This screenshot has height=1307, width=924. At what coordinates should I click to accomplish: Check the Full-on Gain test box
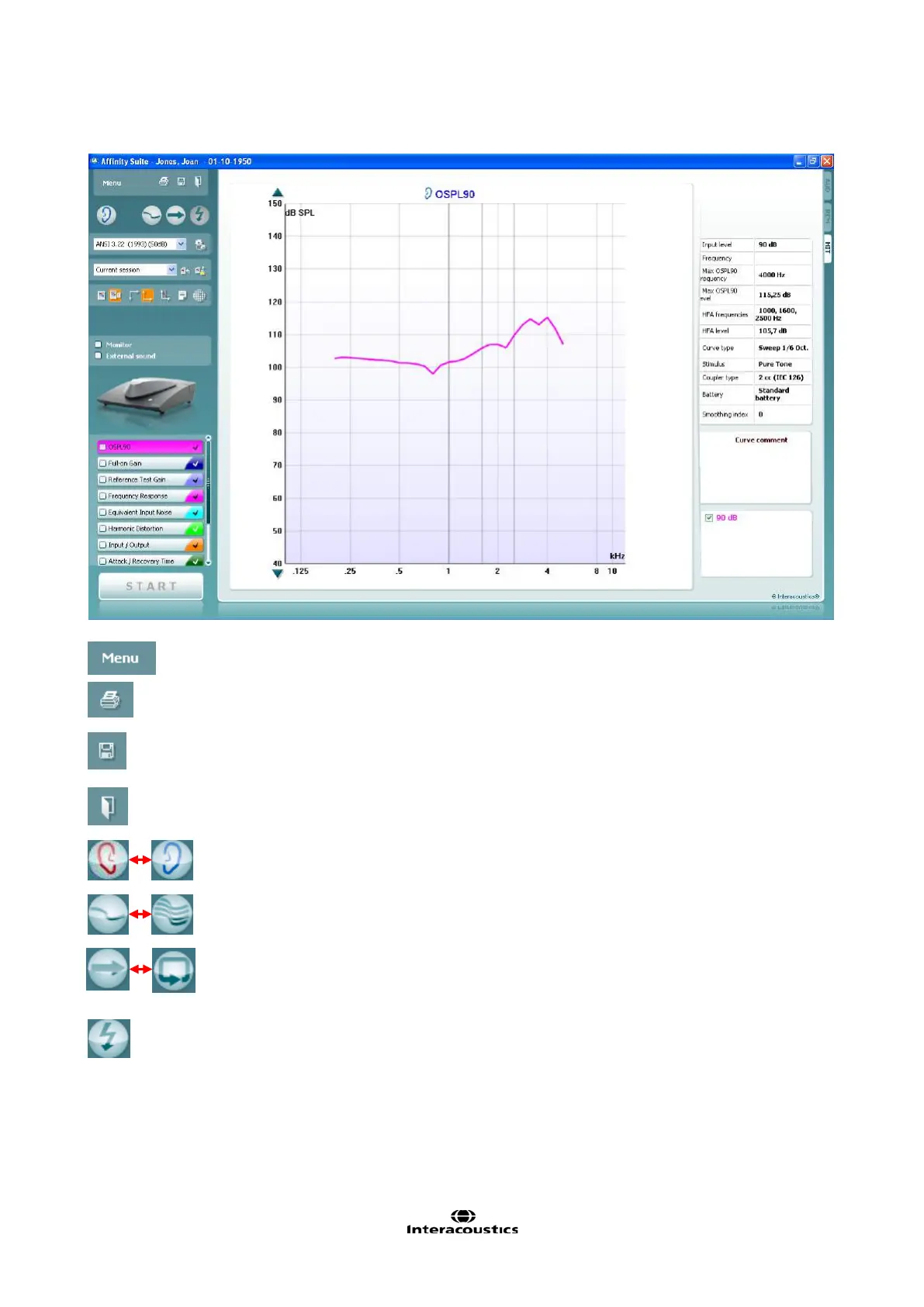click(x=102, y=463)
